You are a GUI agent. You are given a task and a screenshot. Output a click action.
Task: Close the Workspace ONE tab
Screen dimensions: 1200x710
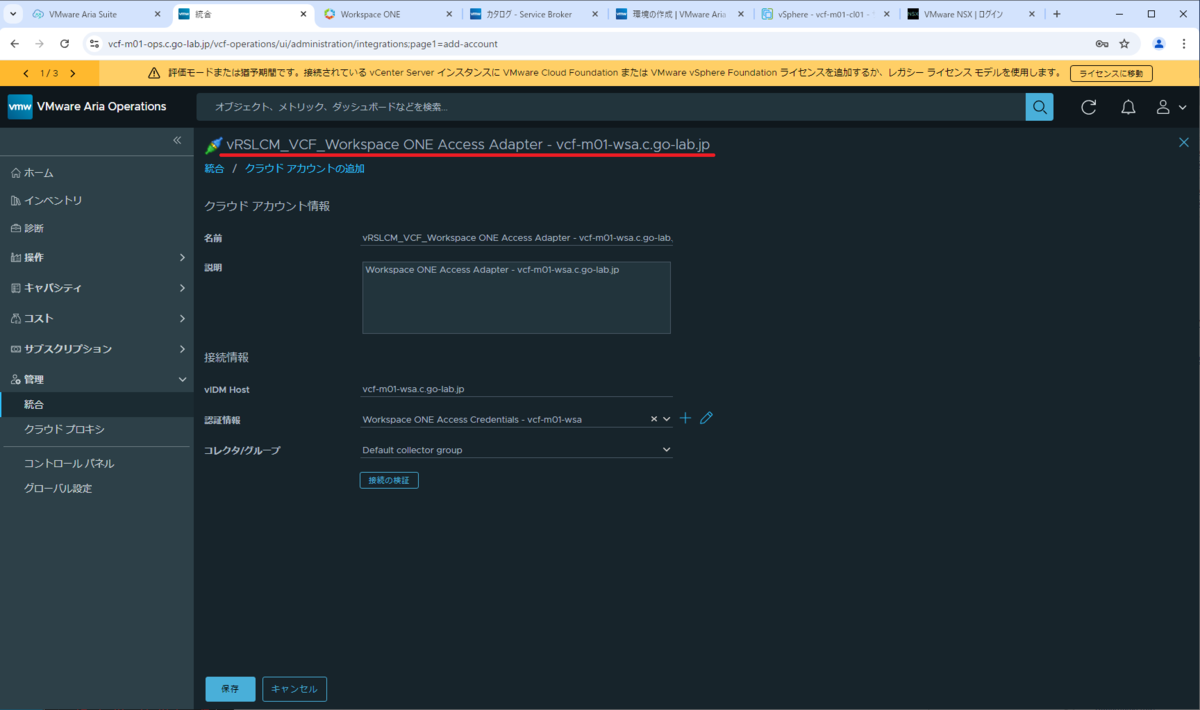tap(450, 14)
